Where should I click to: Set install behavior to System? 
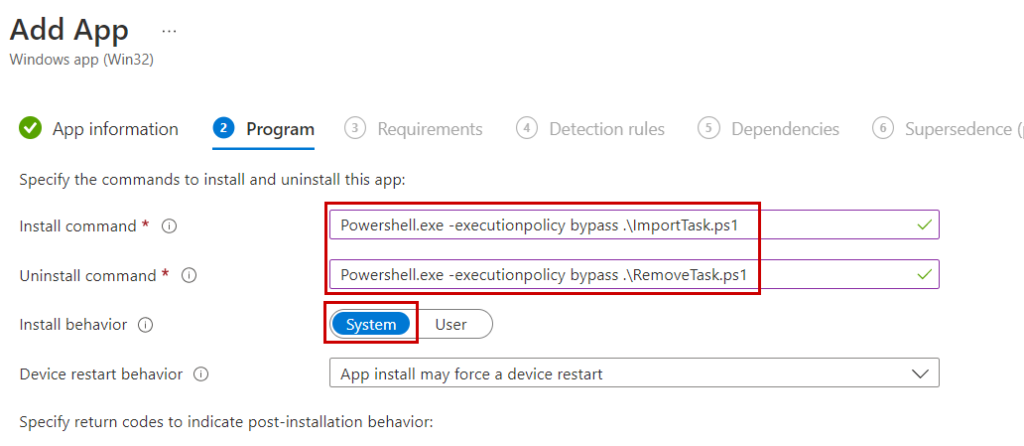[x=371, y=324]
